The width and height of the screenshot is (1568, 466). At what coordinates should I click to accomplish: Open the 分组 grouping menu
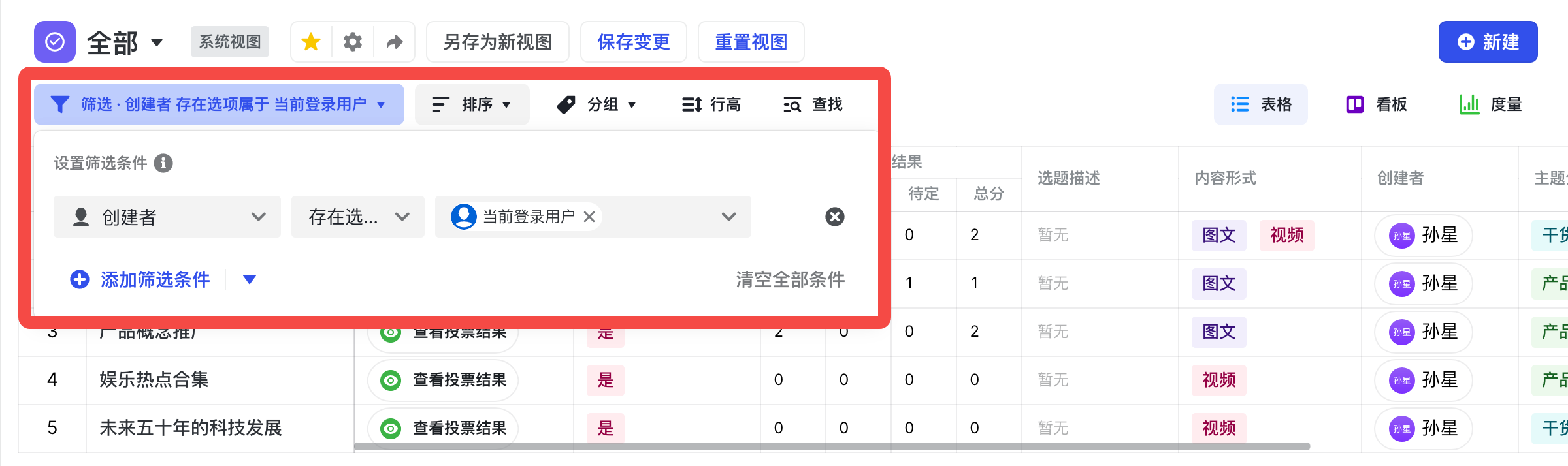596,104
